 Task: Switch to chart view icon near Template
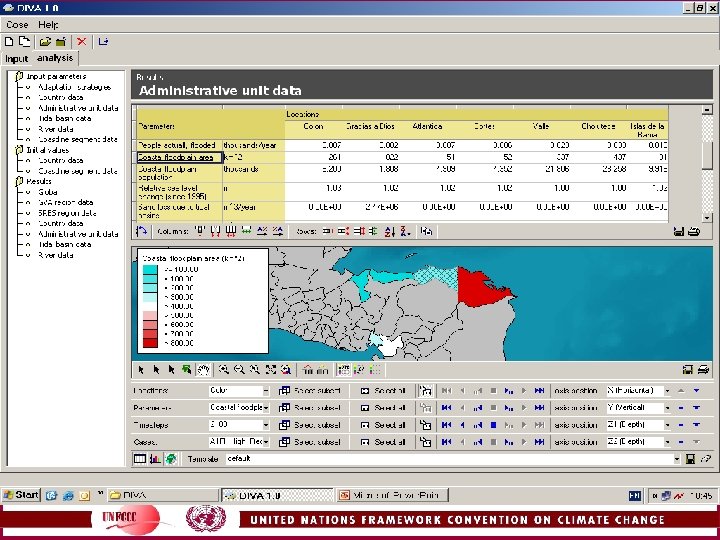[155, 459]
